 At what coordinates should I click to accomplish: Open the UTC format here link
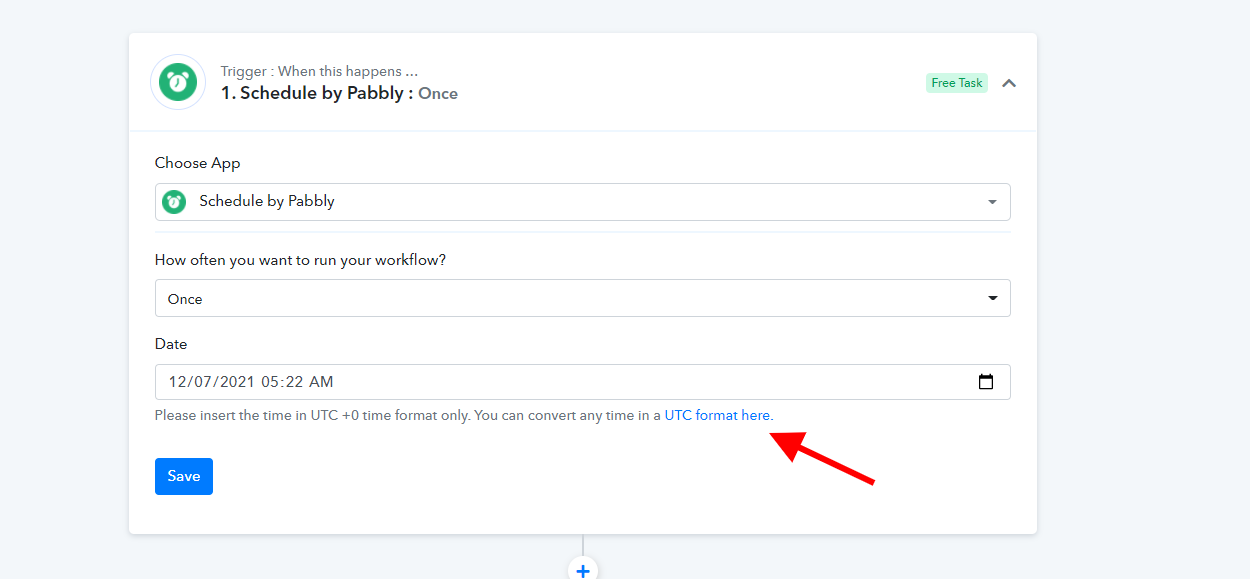(x=717, y=415)
